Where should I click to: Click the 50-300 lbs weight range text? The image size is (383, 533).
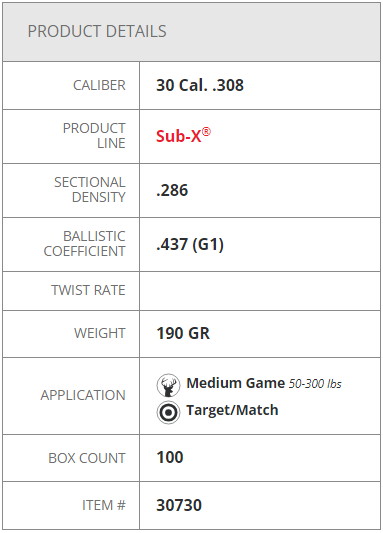click(315, 384)
